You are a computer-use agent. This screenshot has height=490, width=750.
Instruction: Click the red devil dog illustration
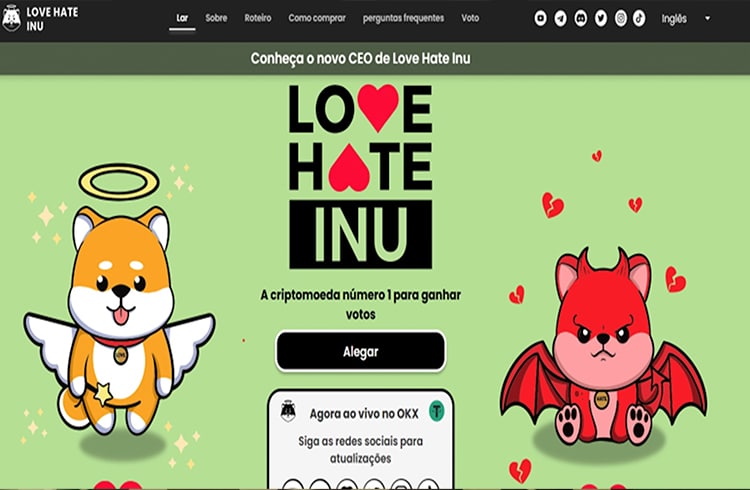(x=604, y=347)
